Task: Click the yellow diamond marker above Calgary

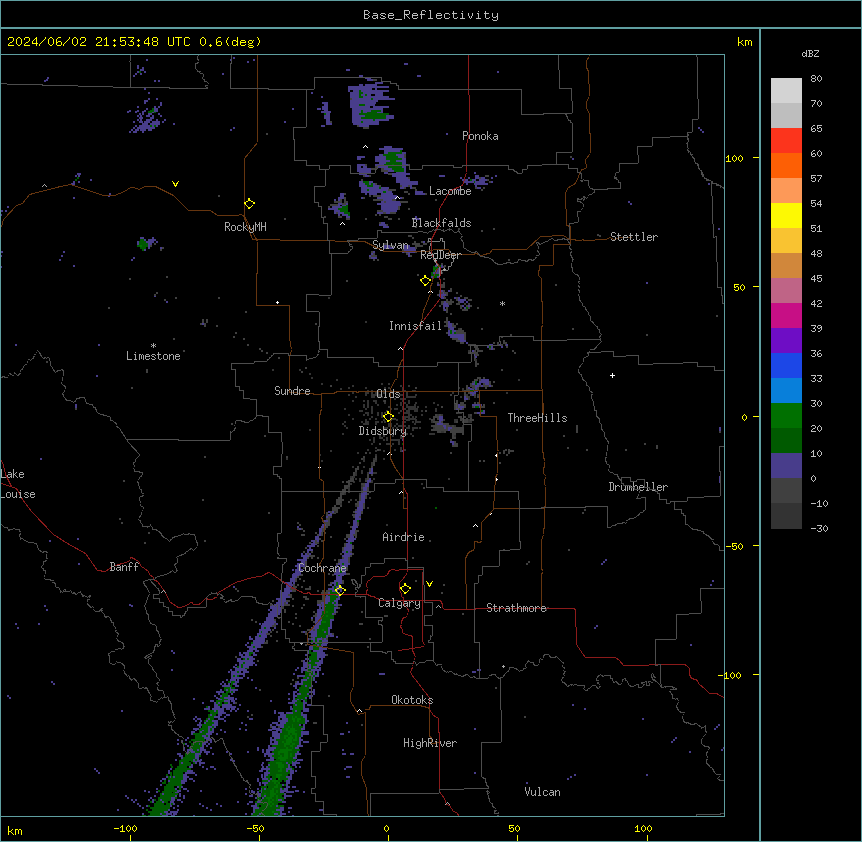Action: 405,589
